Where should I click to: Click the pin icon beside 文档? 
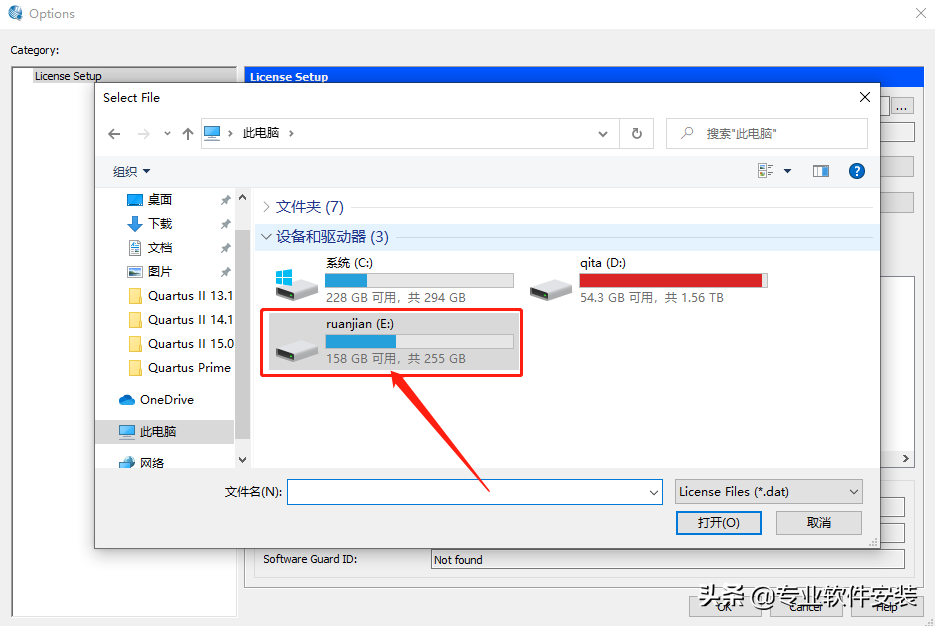[x=225, y=248]
